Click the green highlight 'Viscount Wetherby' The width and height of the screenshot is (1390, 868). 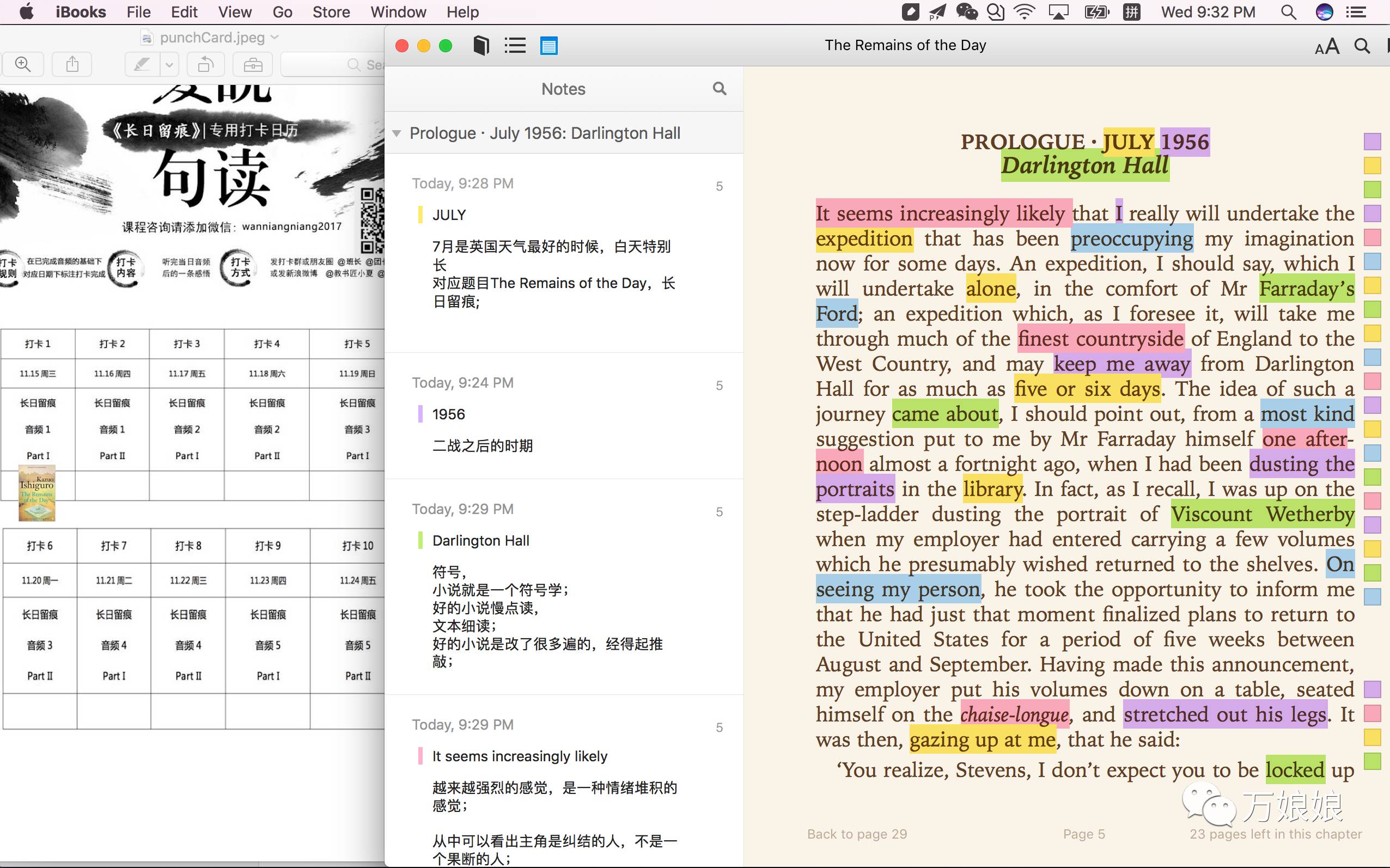(x=1263, y=515)
